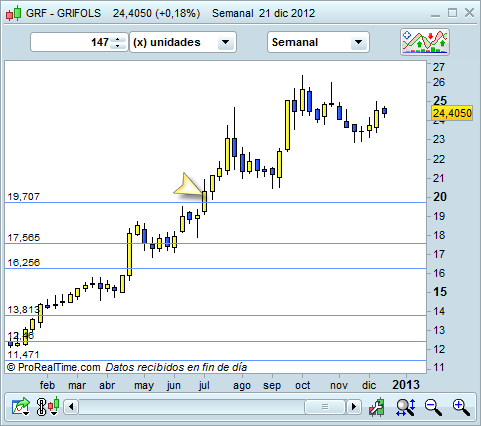
Task: Open the (x) unidades dropdown
Action: pos(183,42)
